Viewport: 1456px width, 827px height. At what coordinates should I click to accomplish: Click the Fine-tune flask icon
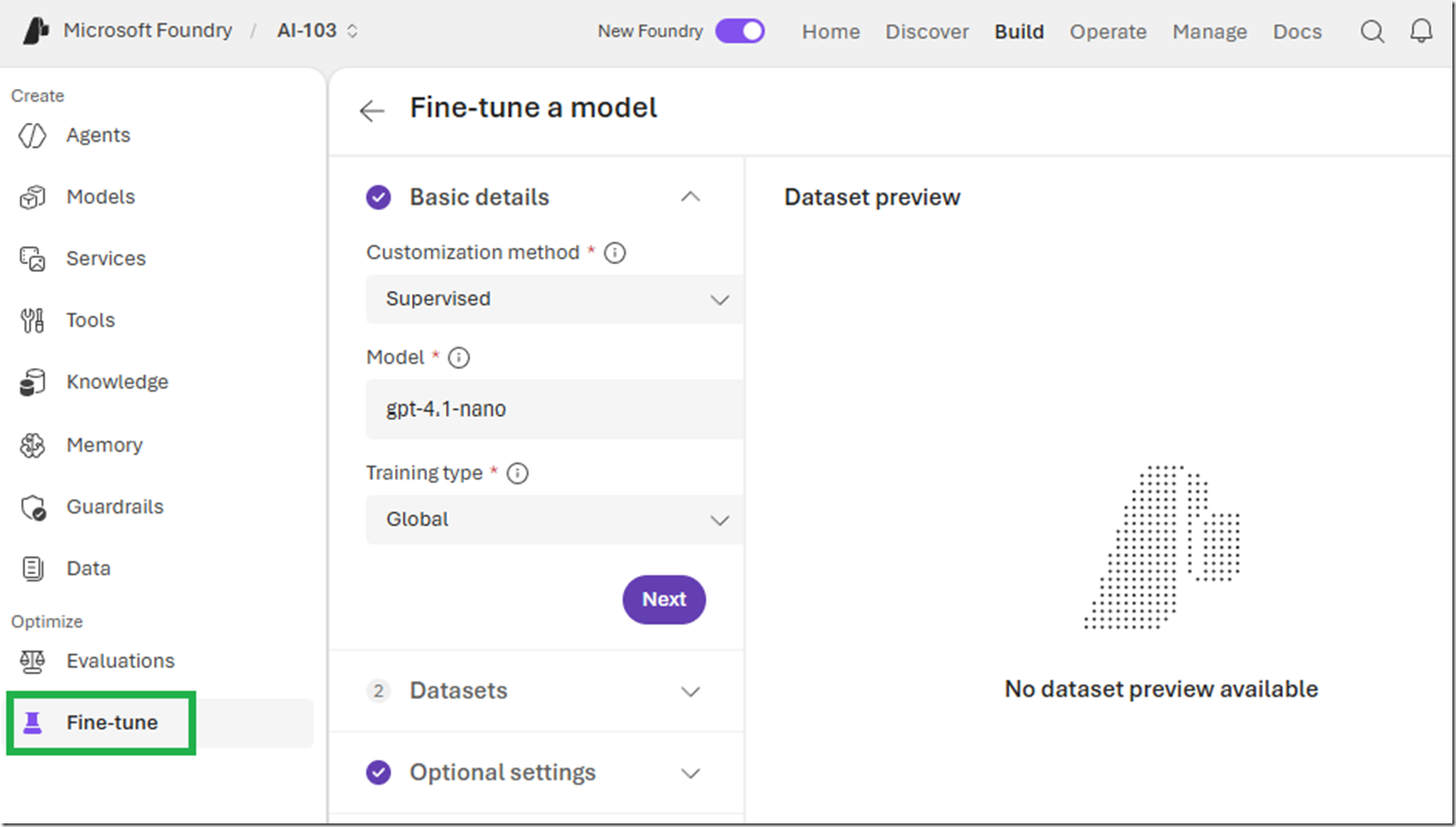point(33,723)
